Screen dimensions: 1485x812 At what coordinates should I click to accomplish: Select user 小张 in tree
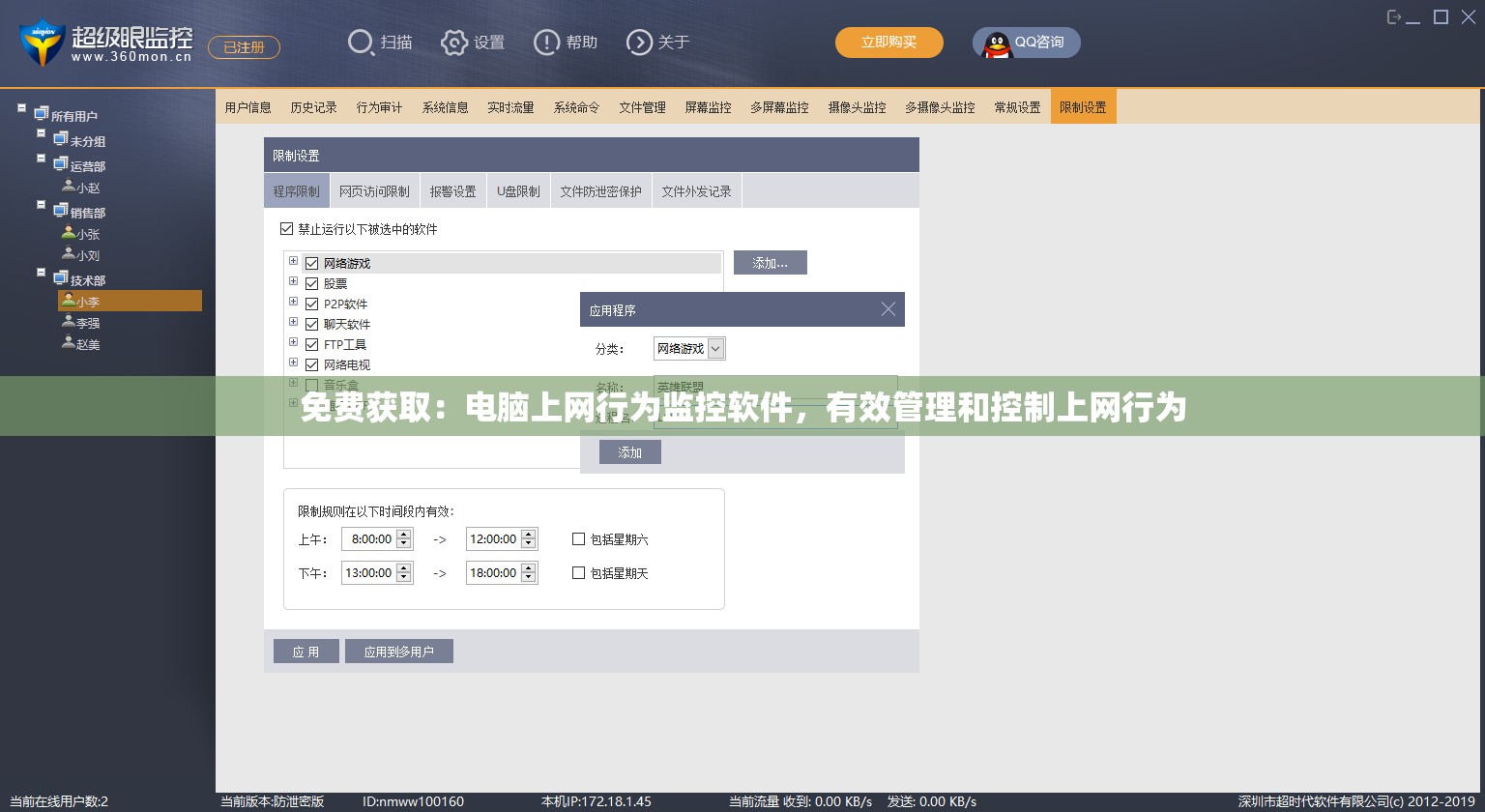pos(81,234)
